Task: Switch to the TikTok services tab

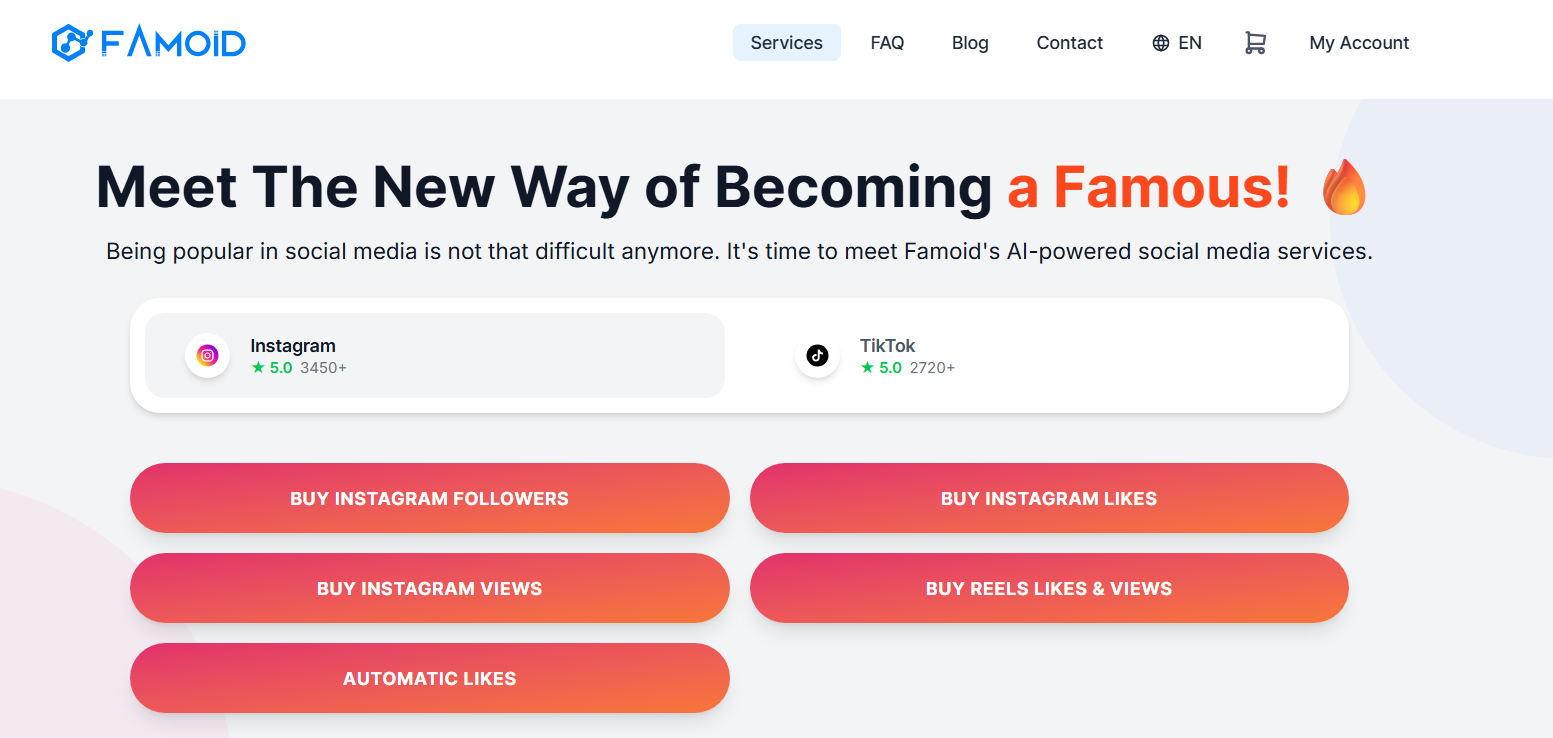Action: pyautogui.click(x=1037, y=355)
